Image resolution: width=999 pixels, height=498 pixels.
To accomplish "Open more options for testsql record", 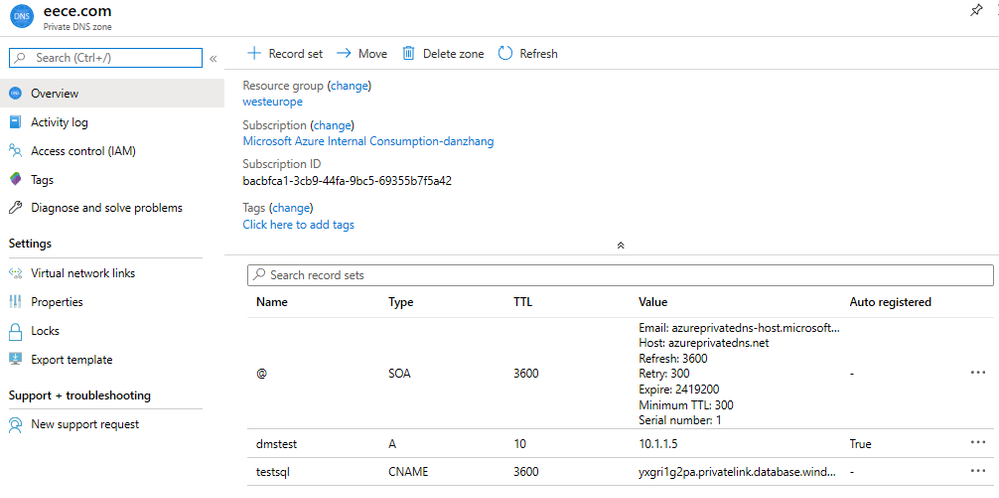I will tap(978, 472).
